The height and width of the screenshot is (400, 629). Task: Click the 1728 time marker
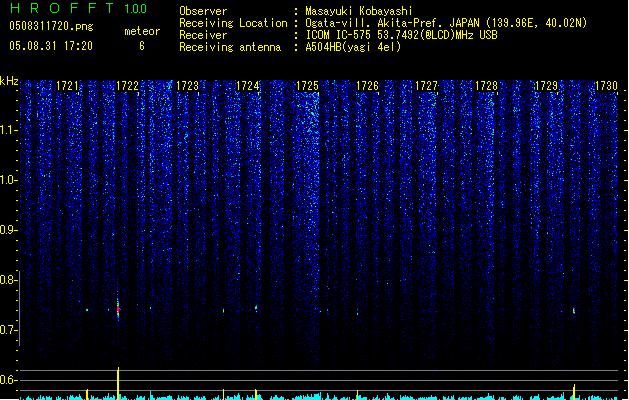click(x=486, y=86)
